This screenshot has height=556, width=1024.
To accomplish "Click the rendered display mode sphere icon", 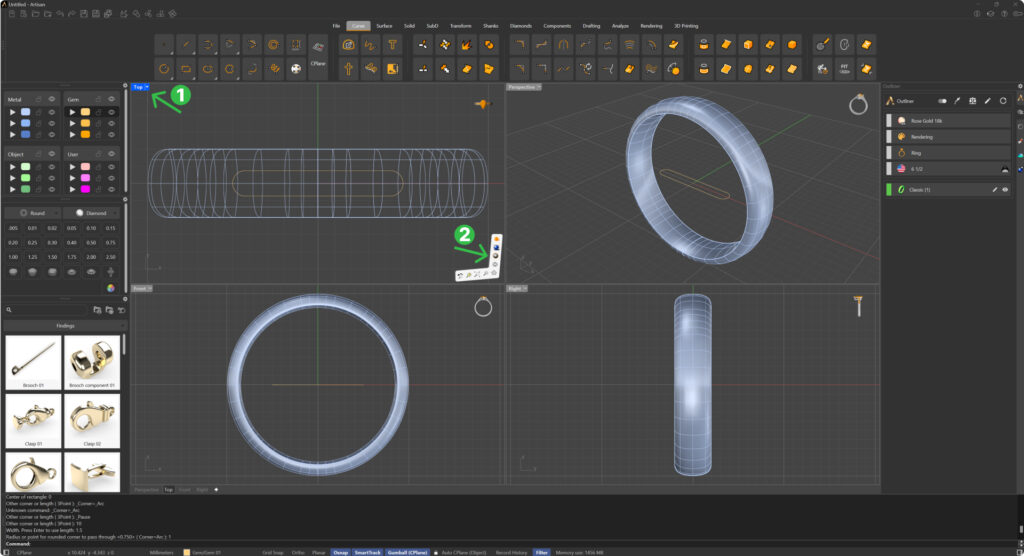I will click(x=496, y=257).
